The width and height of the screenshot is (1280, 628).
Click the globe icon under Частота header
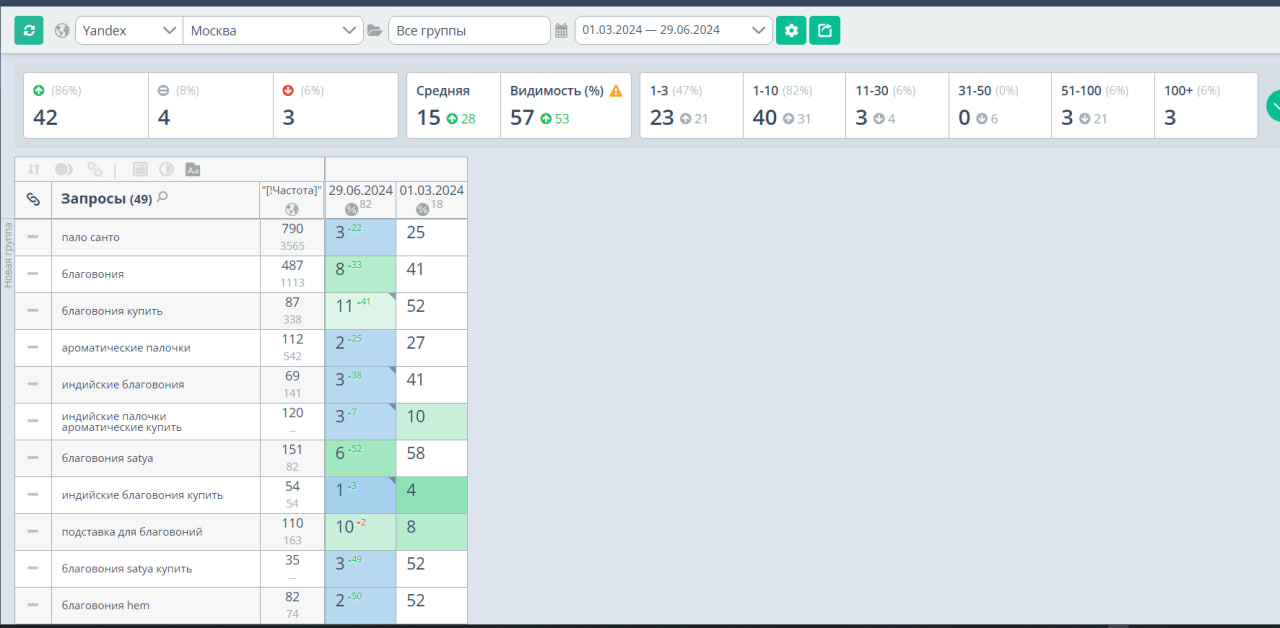291,209
